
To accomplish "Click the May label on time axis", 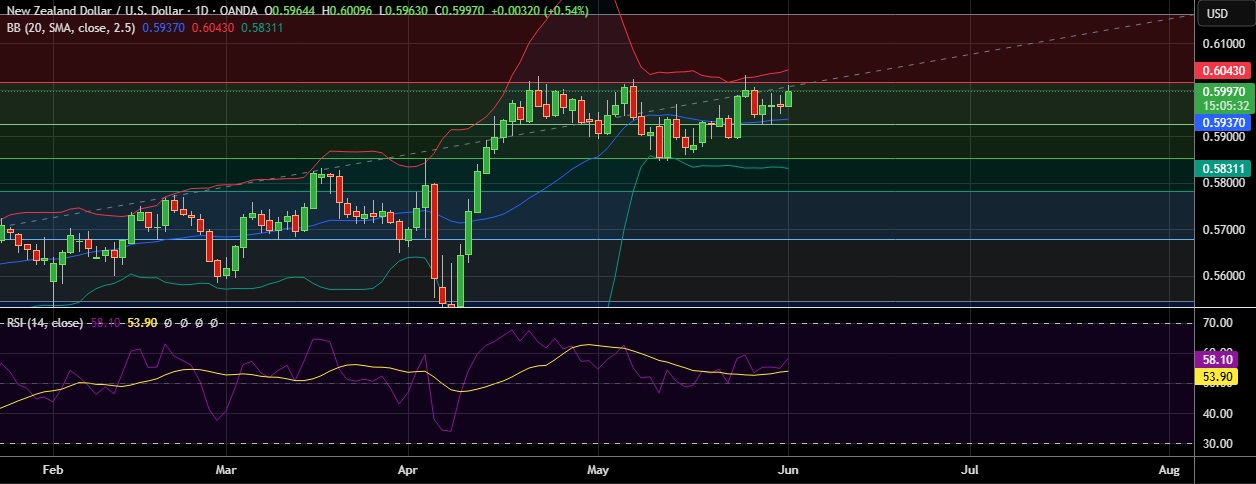I will click(598, 468).
